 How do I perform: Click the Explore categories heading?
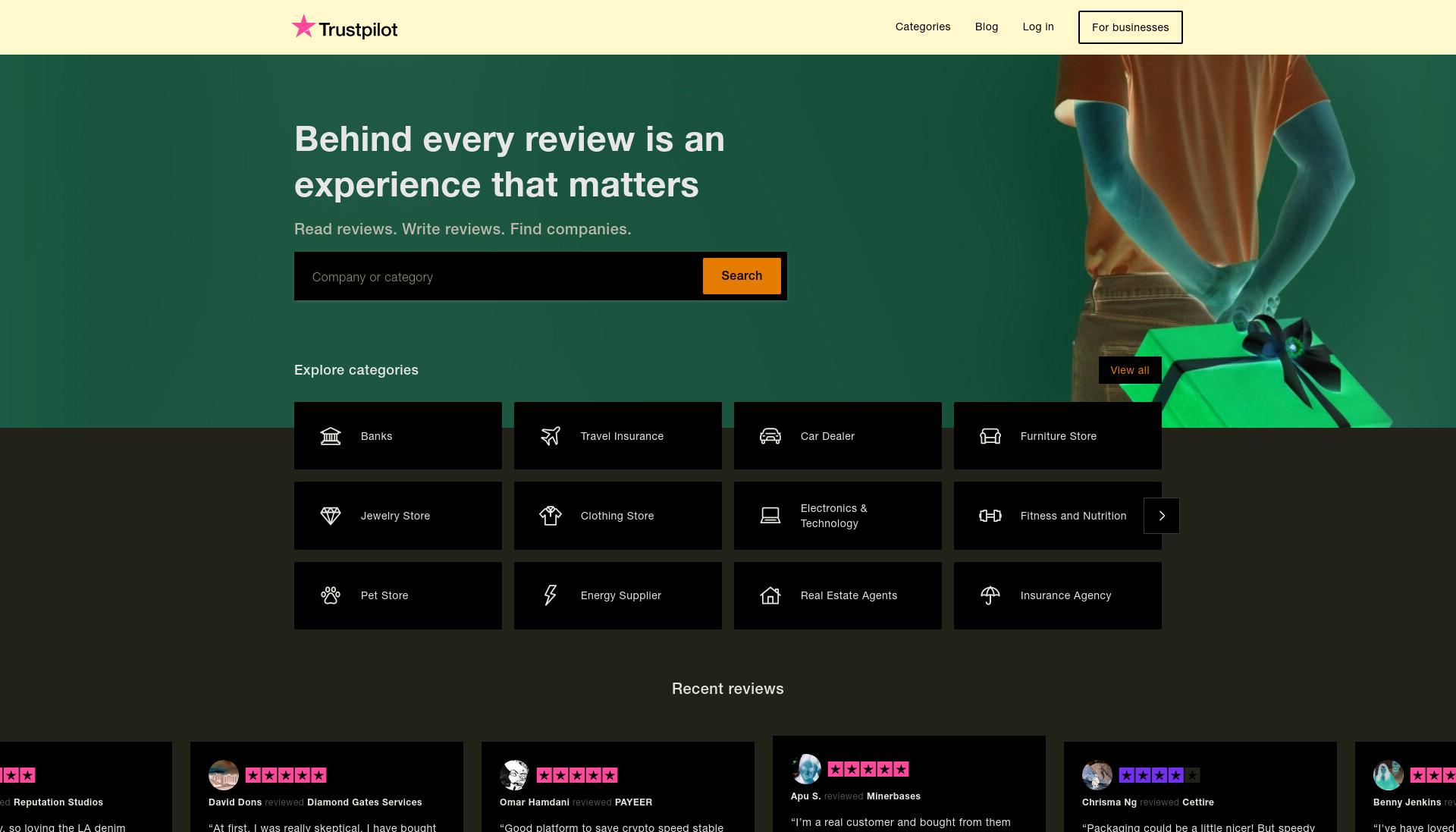(356, 370)
